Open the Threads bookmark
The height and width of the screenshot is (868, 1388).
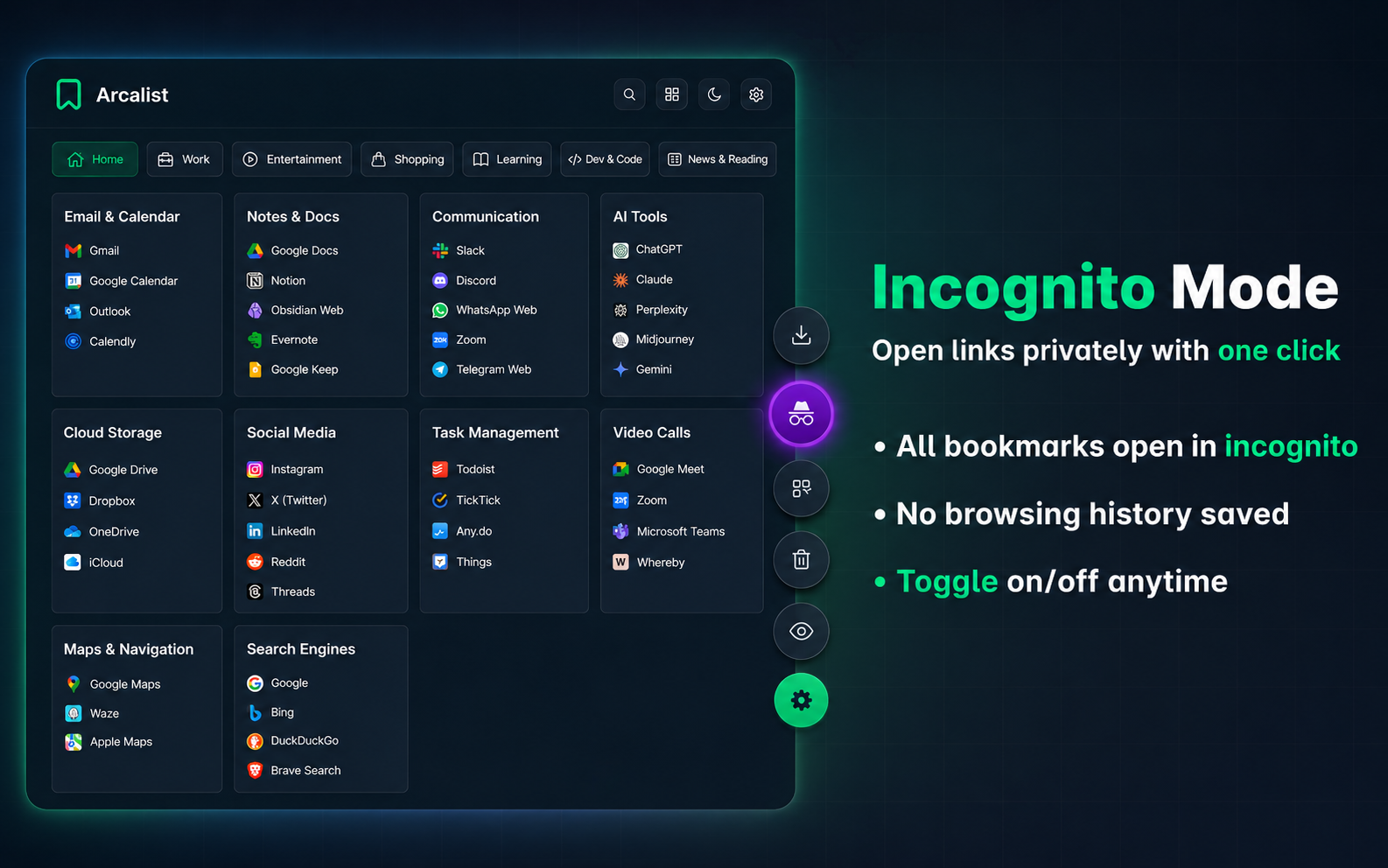[281, 592]
